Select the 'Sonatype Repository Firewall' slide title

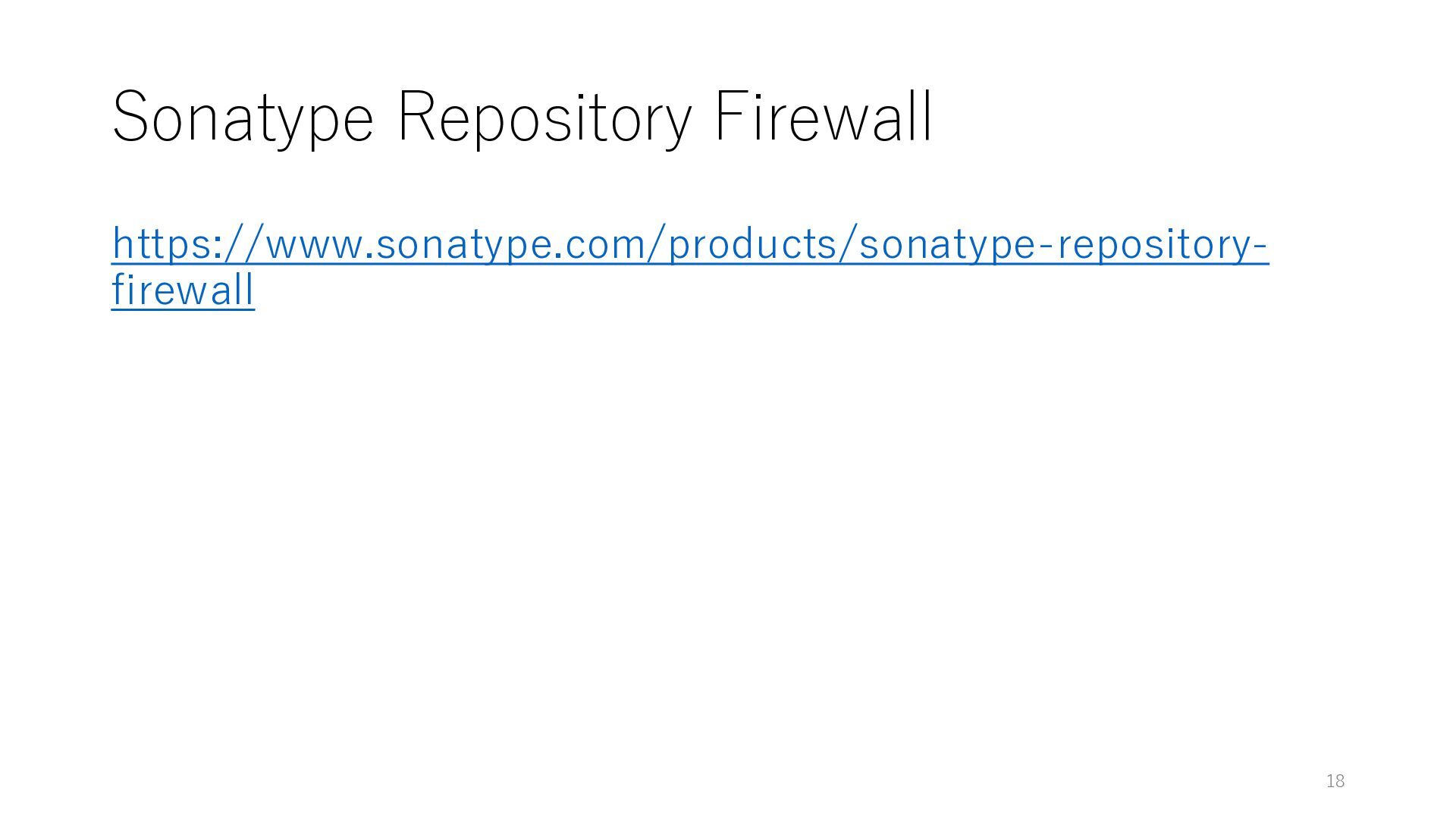point(522,118)
